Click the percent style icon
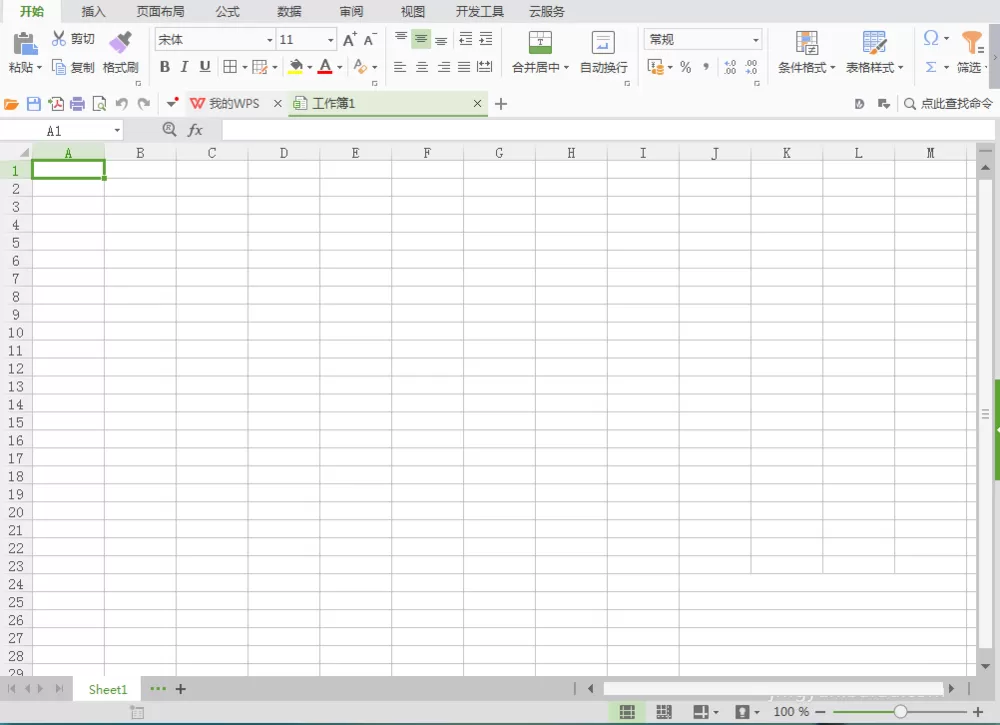The width and height of the screenshot is (1000, 725). 686,66
